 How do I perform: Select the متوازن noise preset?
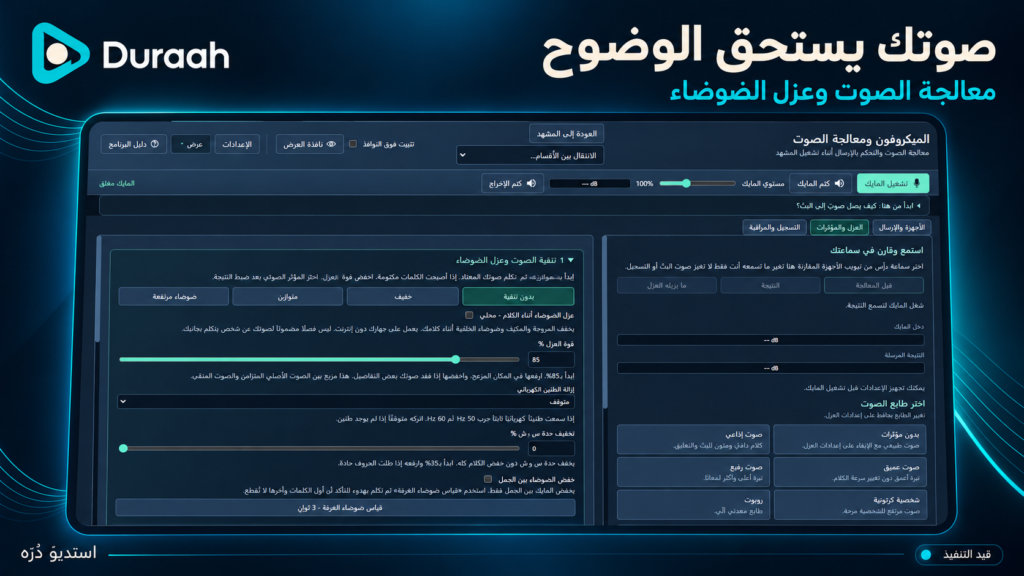287,296
